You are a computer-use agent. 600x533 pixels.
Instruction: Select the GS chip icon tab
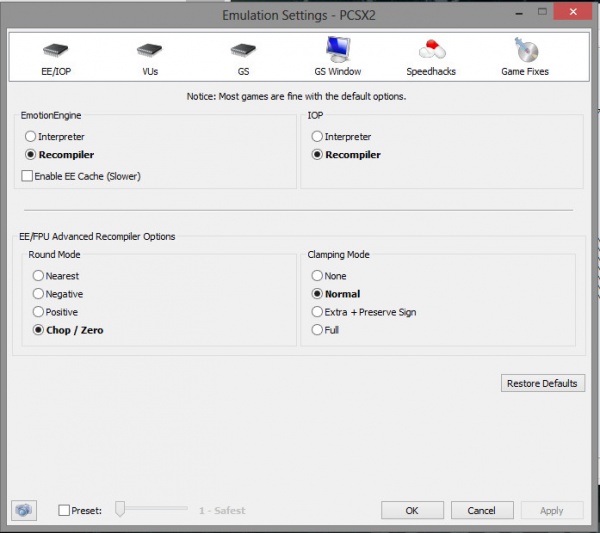click(x=243, y=50)
